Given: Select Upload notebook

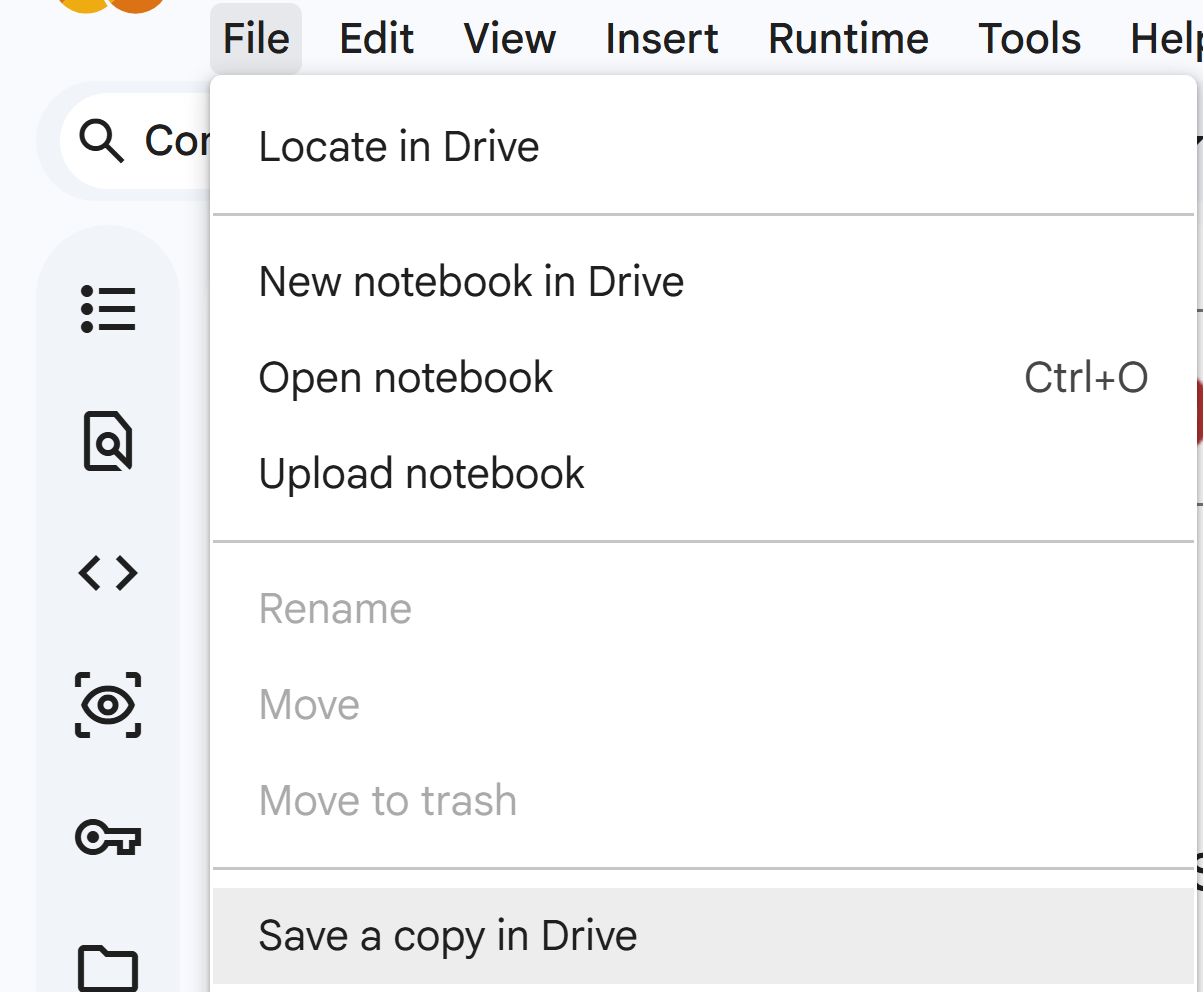Looking at the screenshot, I should [x=421, y=474].
